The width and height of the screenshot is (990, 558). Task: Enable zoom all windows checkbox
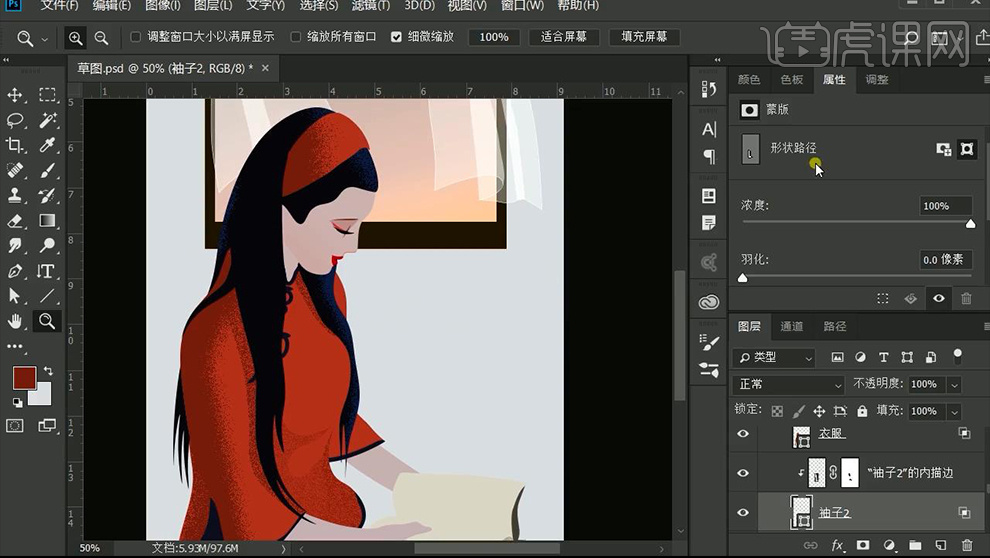pyautogui.click(x=295, y=37)
